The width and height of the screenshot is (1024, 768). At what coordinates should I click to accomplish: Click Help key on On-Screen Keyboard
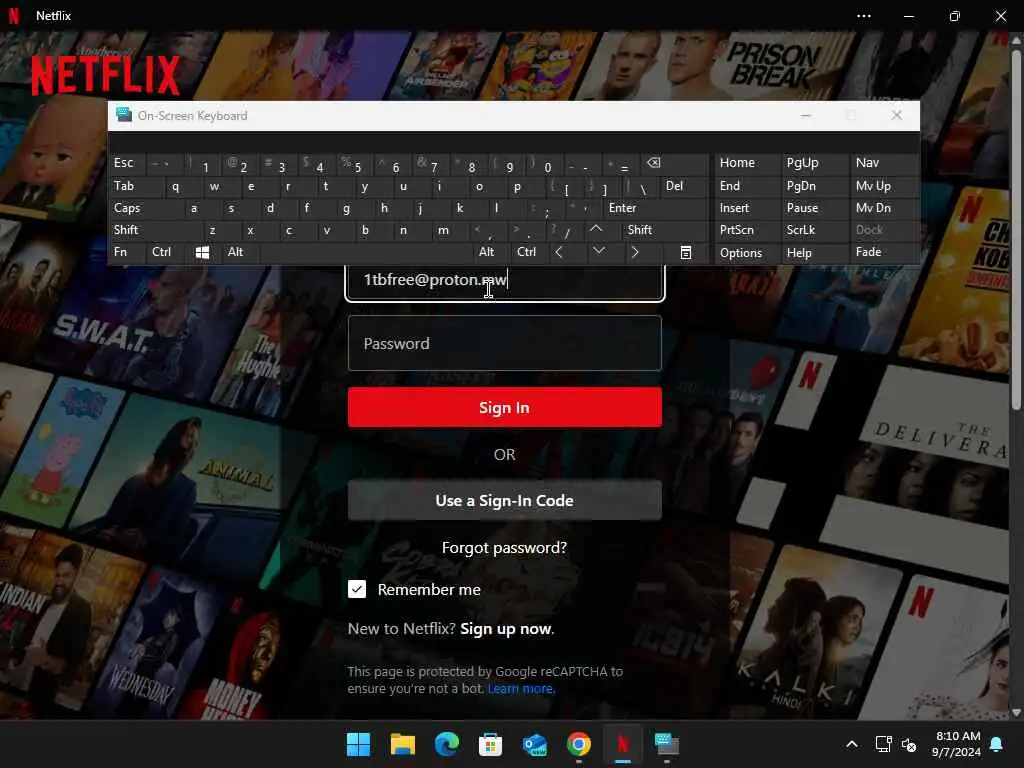pyautogui.click(x=814, y=253)
